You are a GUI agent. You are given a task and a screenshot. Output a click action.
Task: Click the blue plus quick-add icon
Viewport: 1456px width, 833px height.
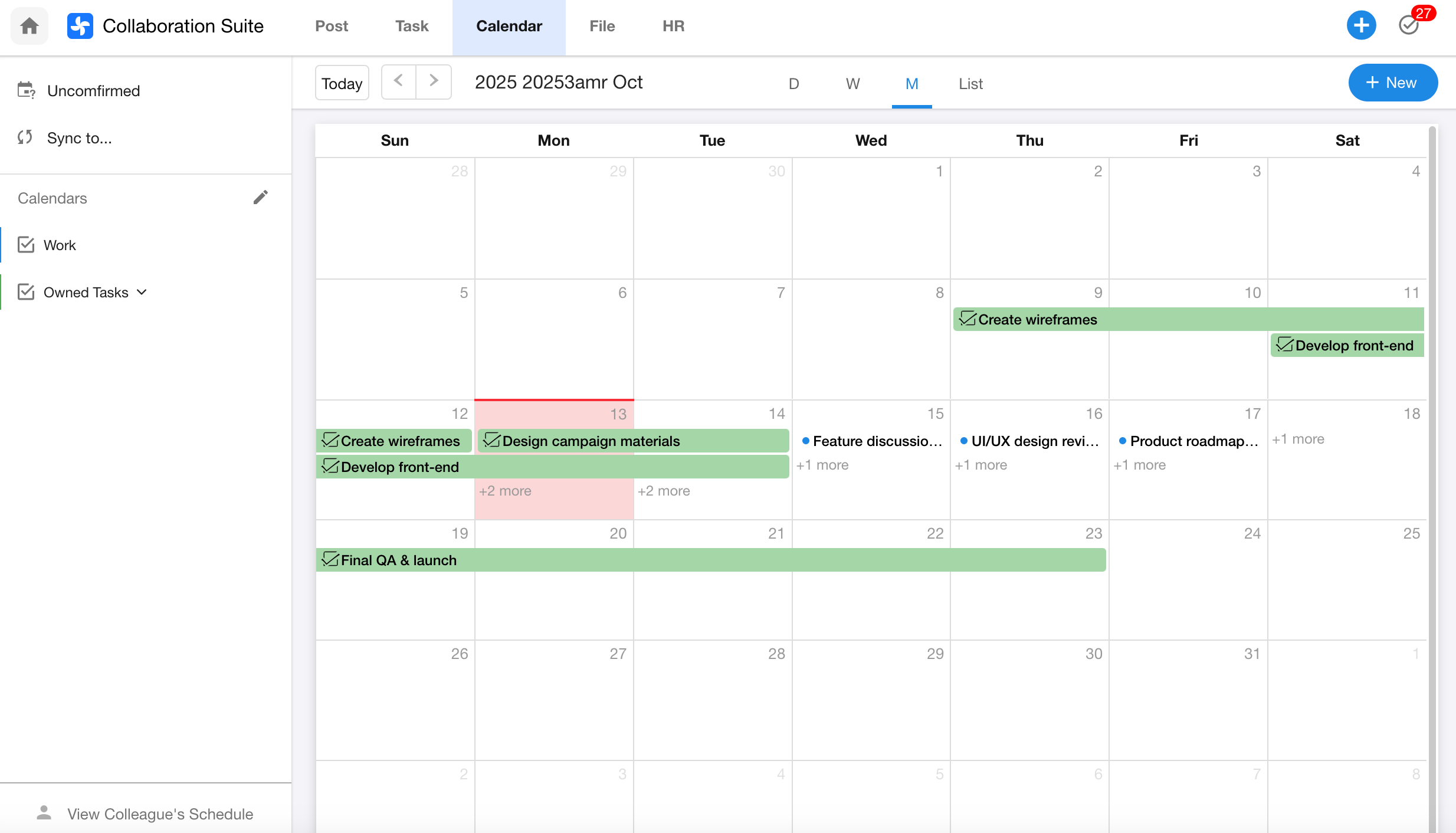pyautogui.click(x=1361, y=25)
